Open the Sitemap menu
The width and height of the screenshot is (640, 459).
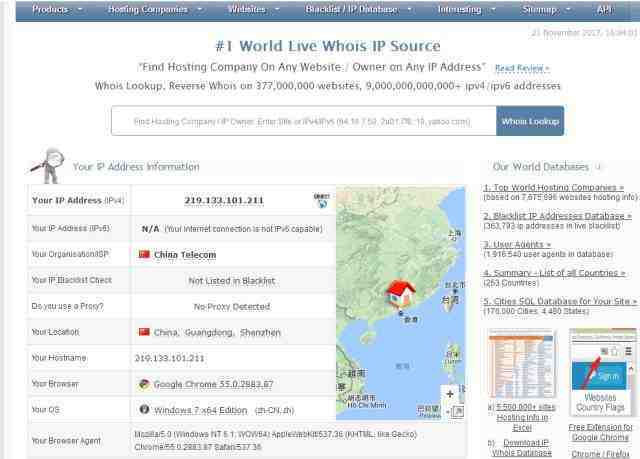coord(539,9)
